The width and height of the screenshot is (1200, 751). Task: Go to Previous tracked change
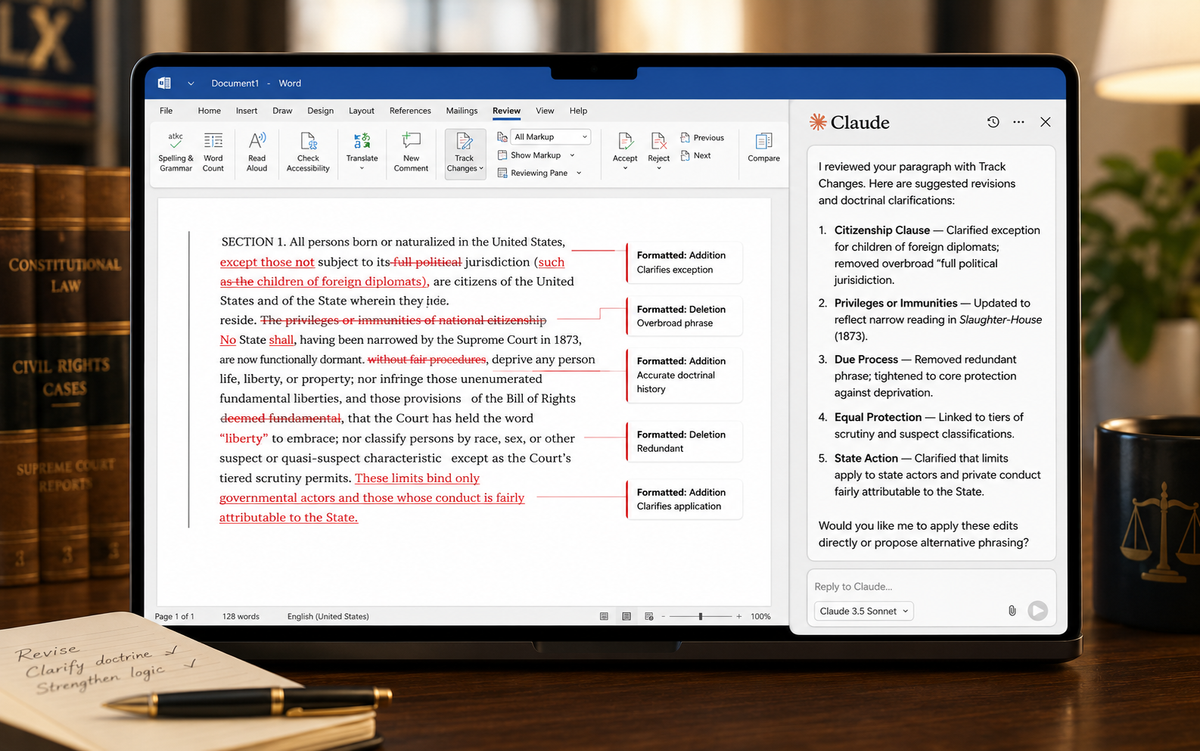(x=701, y=138)
